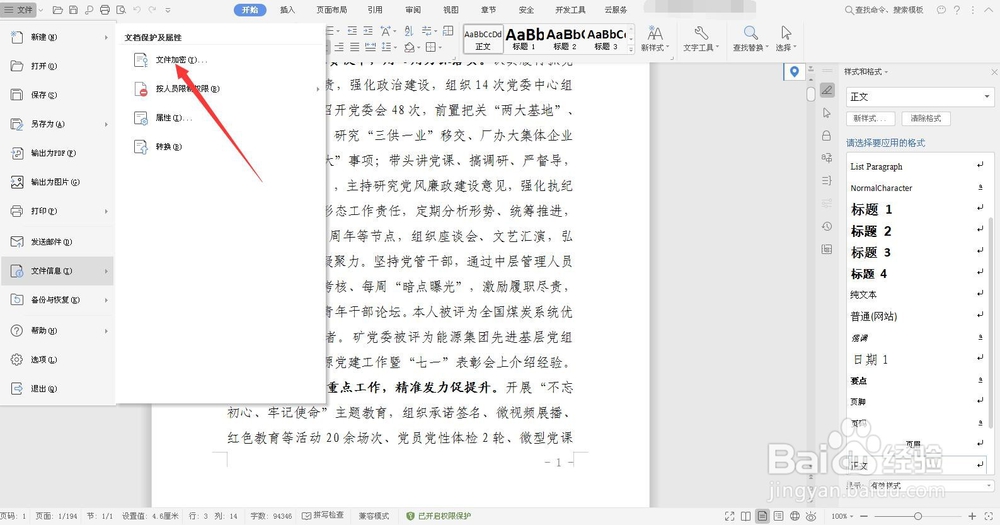The height and width of the screenshot is (525, 1000).
Task: Click the navigation location pin icon
Action: pyautogui.click(x=794, y=71)
